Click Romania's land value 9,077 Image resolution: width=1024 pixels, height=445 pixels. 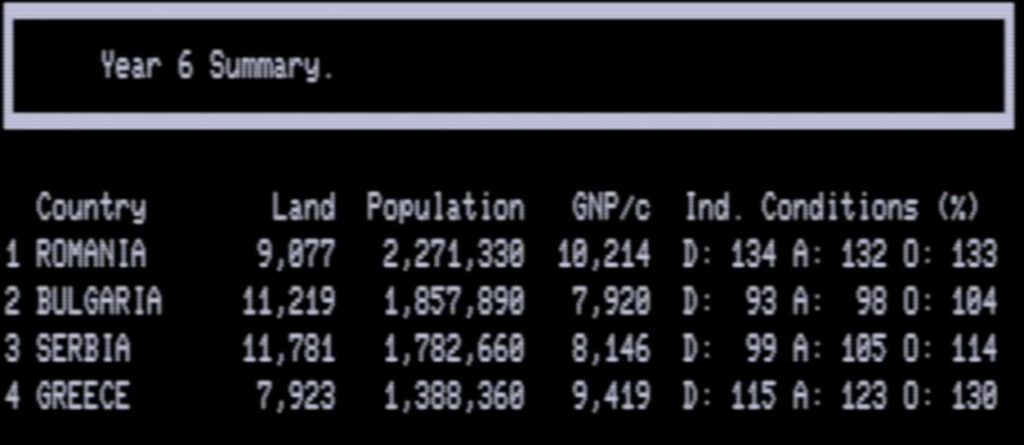tap(296, 255)
